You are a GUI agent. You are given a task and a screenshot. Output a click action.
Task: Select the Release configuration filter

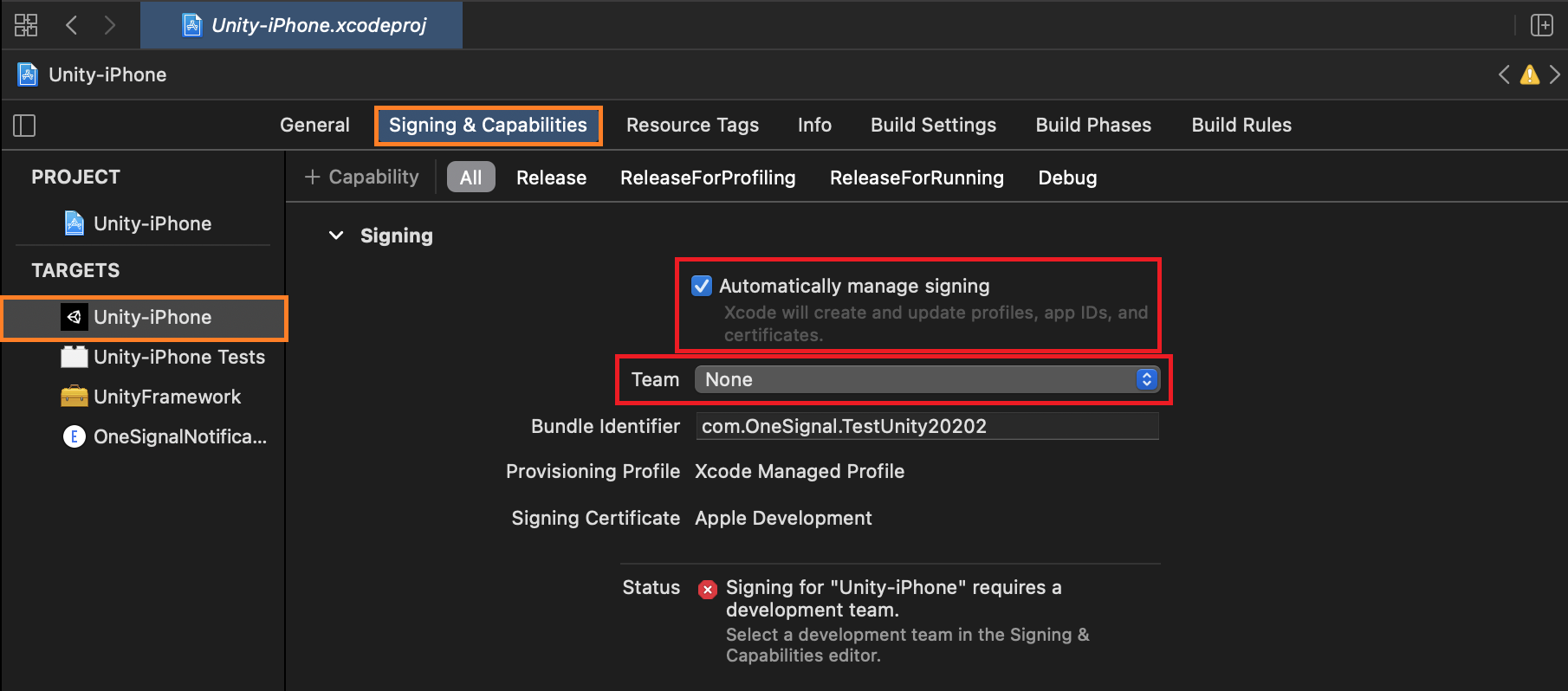(551, 178)
